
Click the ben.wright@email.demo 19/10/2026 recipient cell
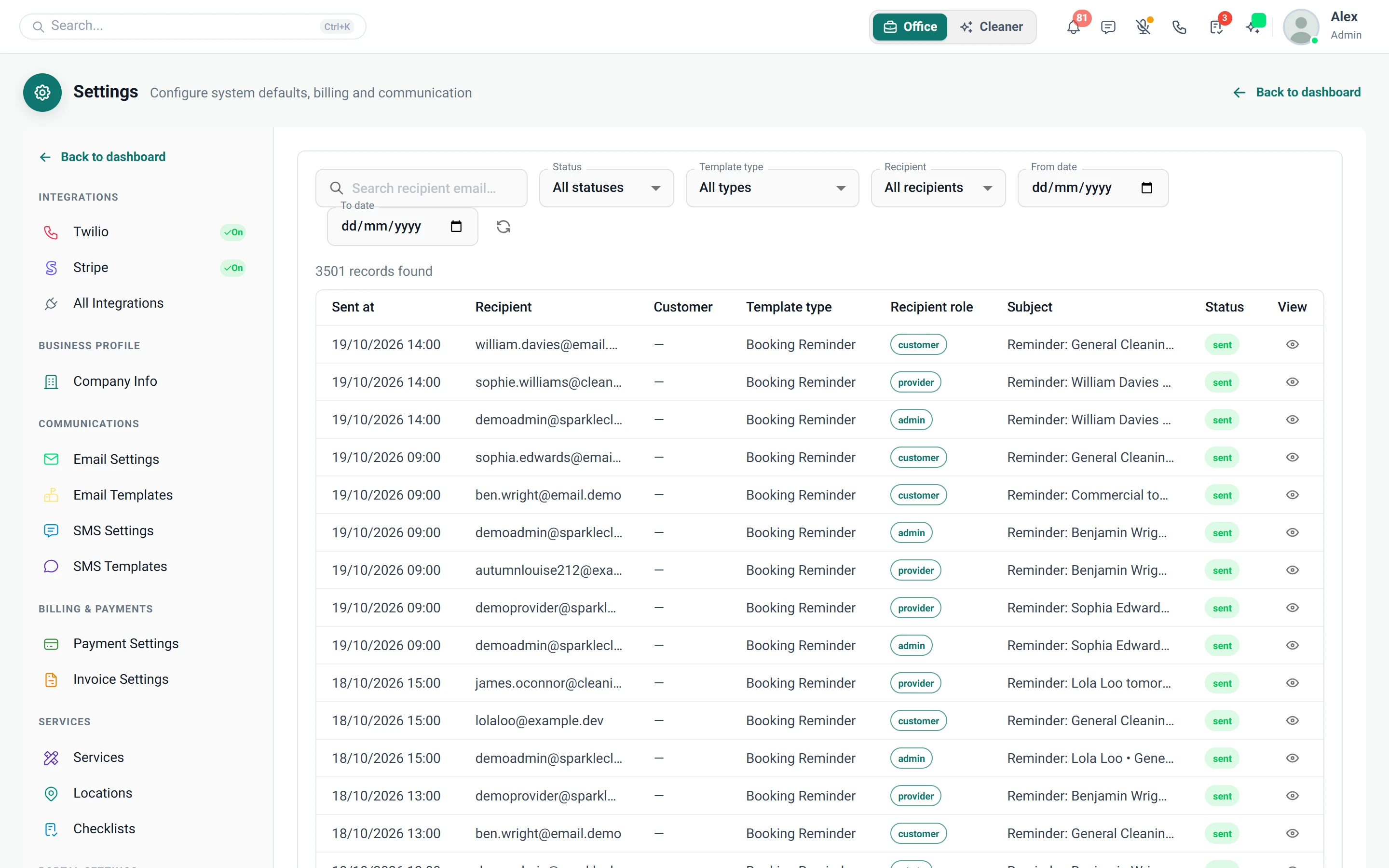pyautogui.click(x=548, y=495)
